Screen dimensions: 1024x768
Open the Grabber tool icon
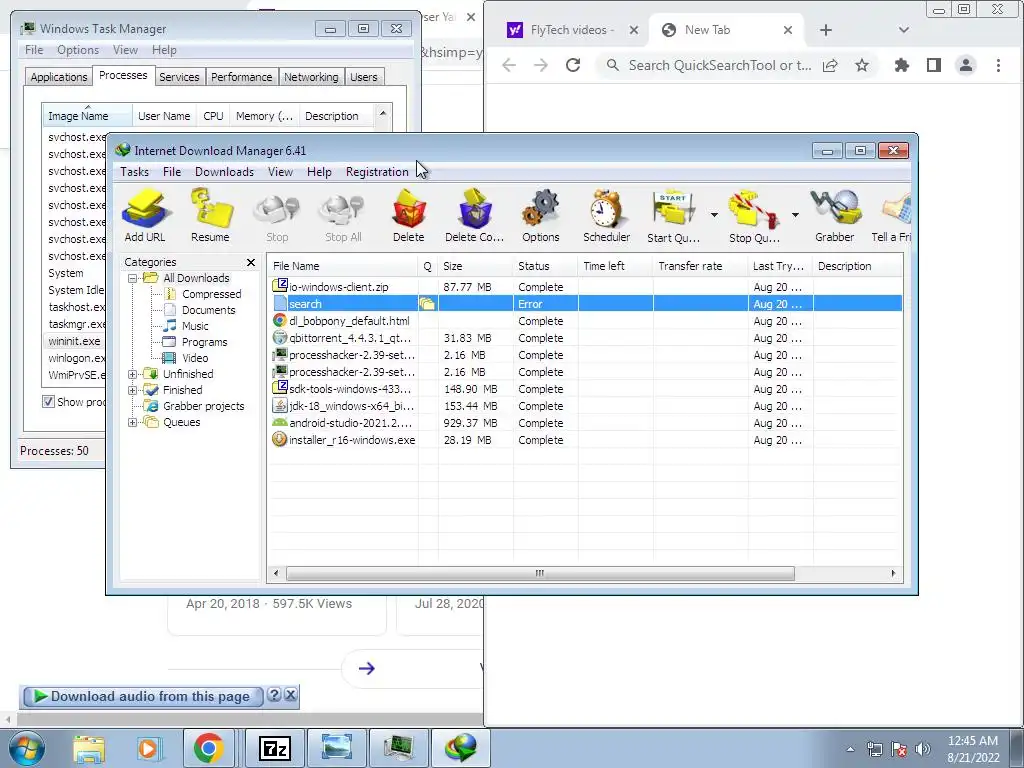click(x=835, y=216)
